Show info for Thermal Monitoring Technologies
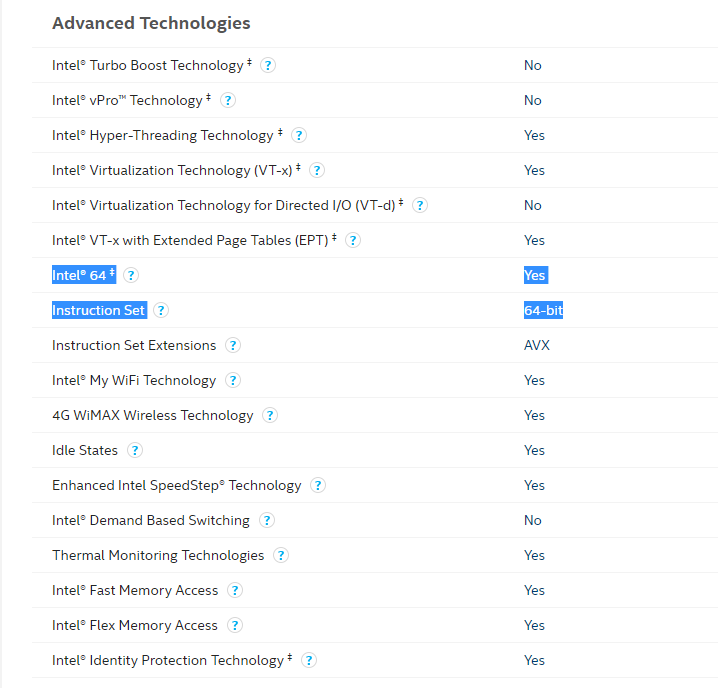Screen dimensions: 718x688 click(281, 555)
